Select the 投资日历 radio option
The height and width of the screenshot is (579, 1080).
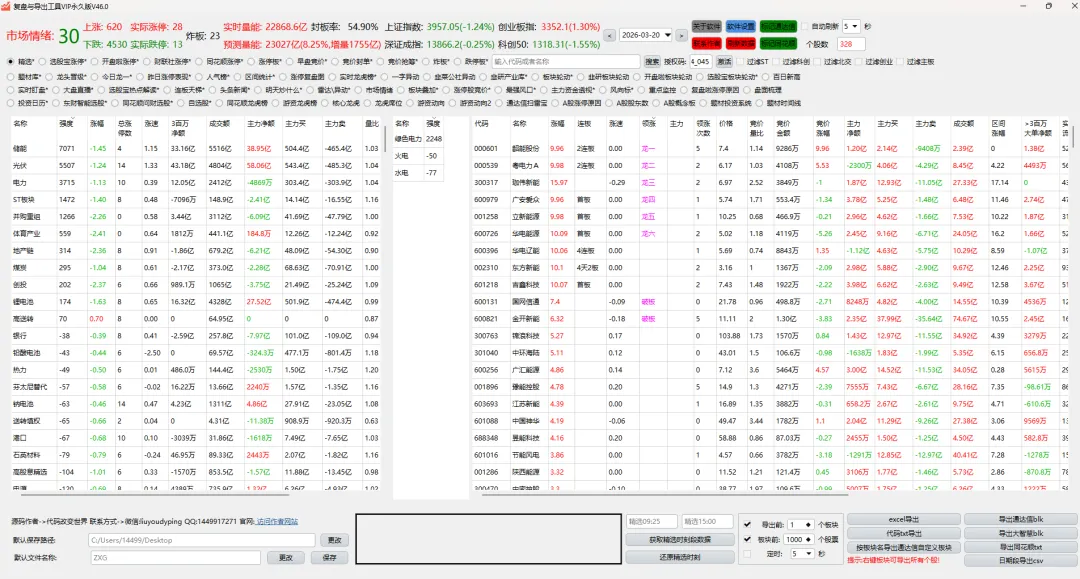10,103
